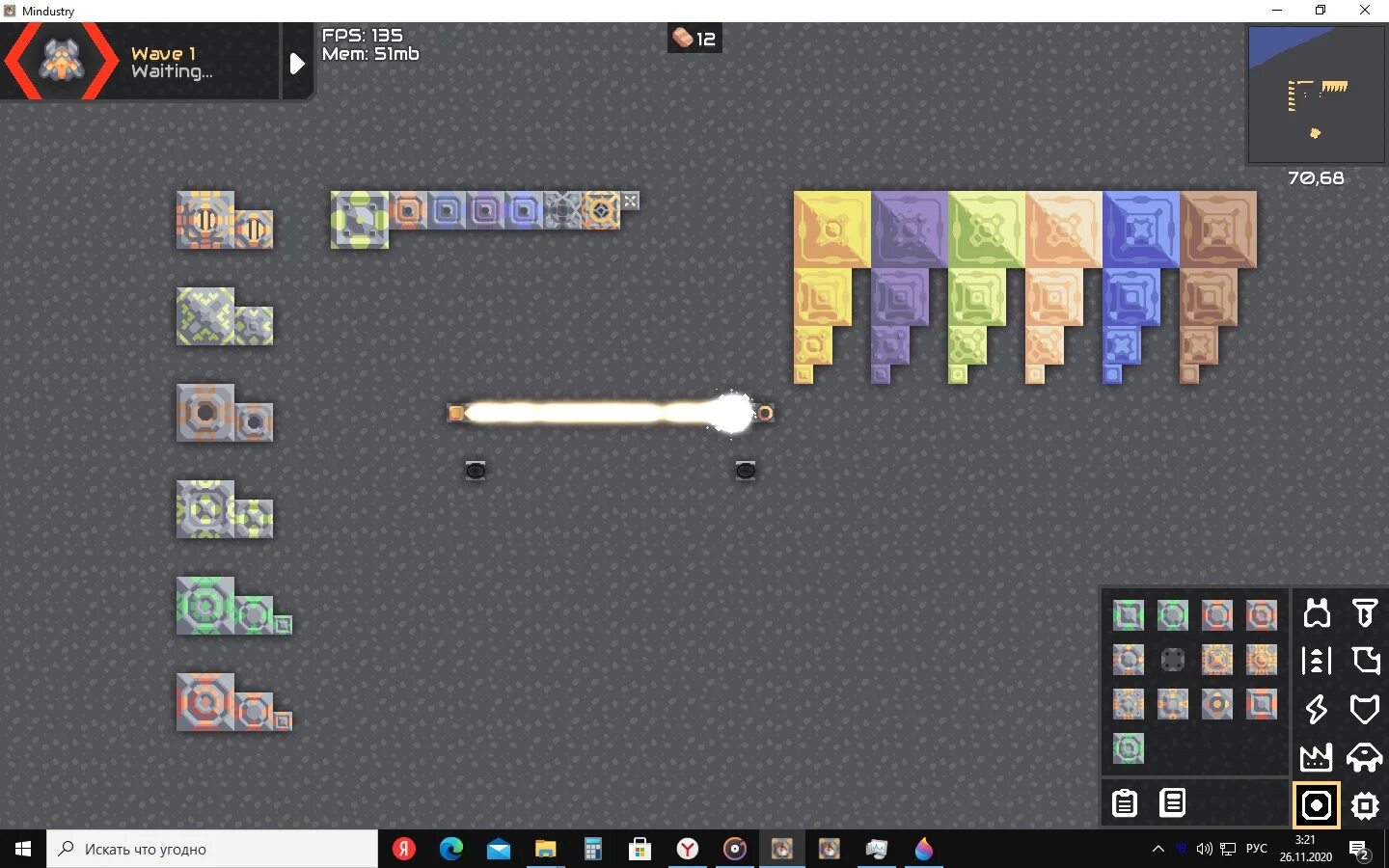Pick the dark greyed-out block in palette

click(1172, 659)
